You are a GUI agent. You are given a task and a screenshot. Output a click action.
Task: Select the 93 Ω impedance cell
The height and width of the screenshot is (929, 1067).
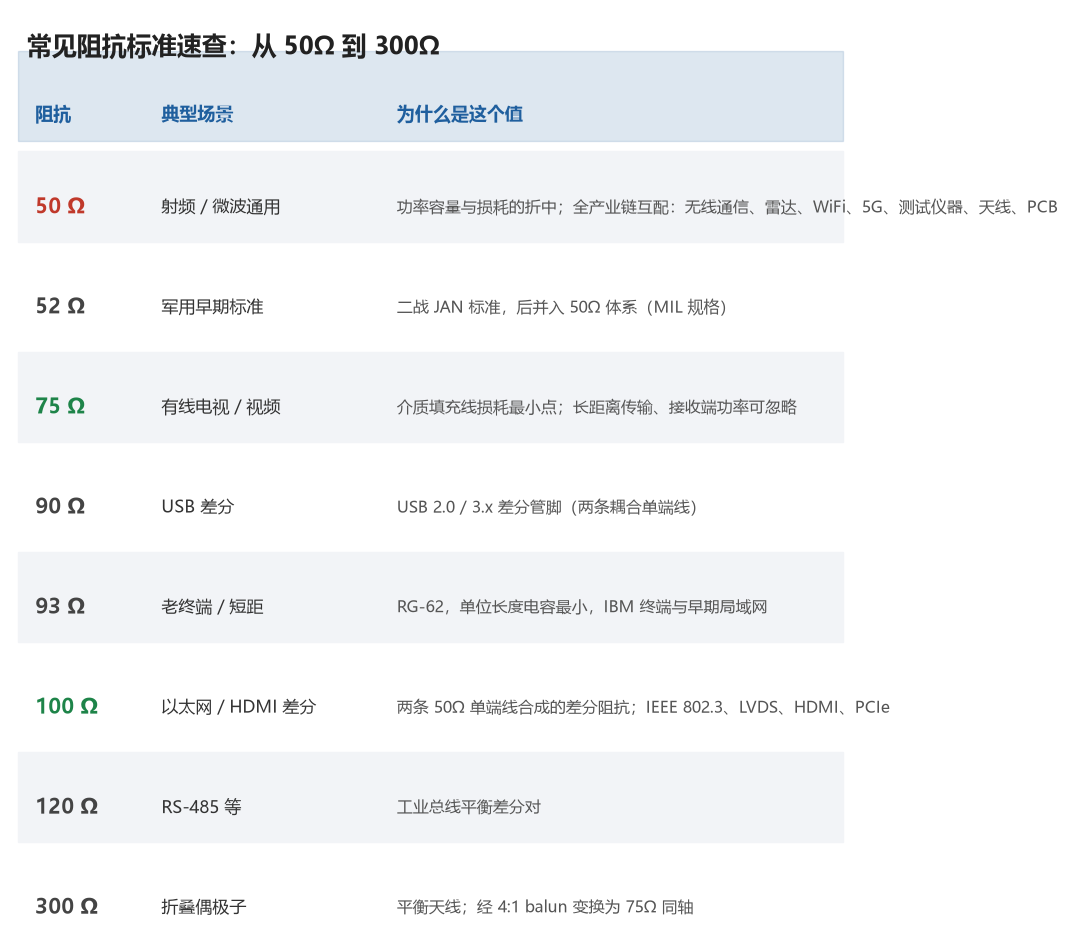61,606
